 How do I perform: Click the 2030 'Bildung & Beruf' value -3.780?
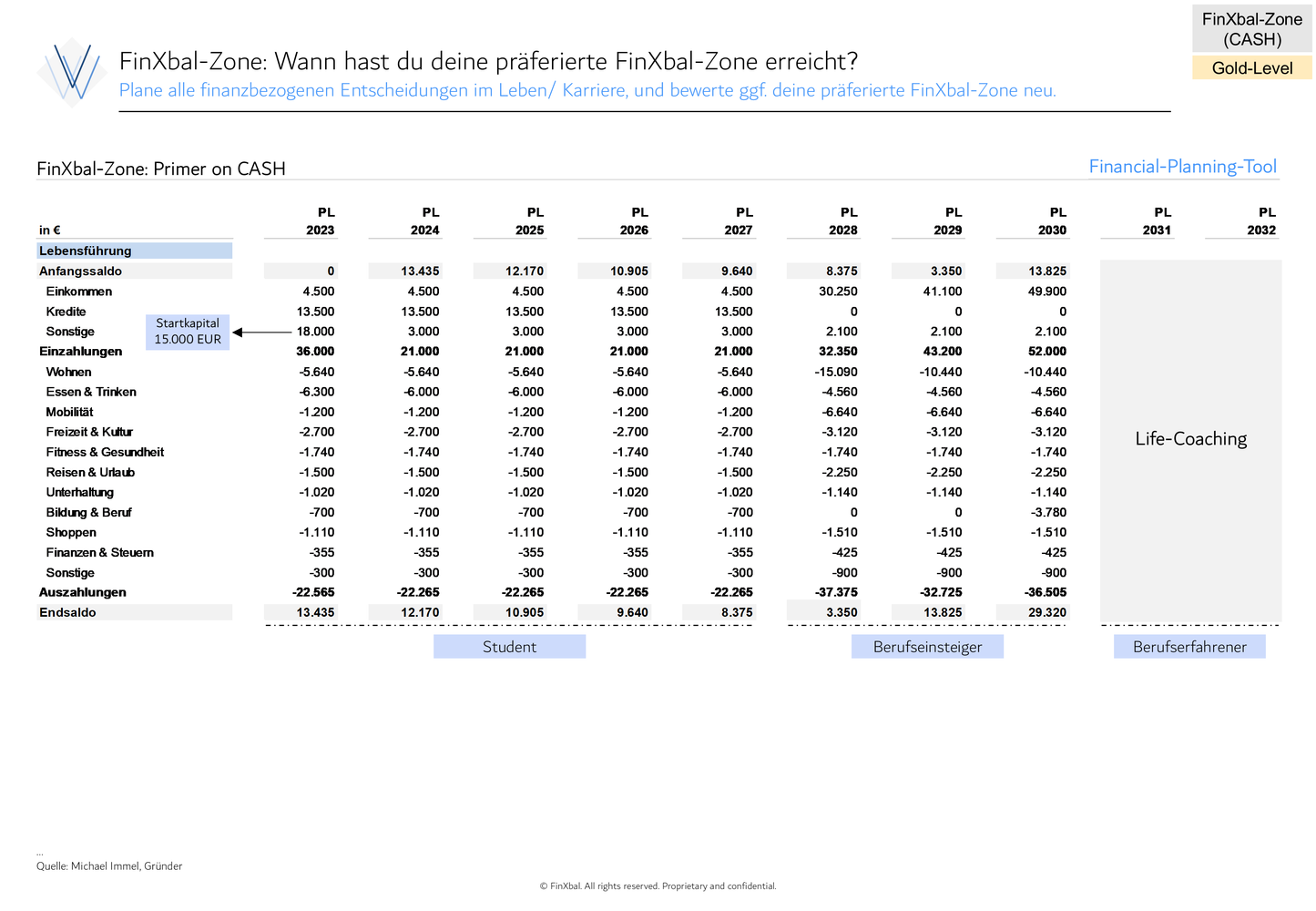[x=1049, y=512]
